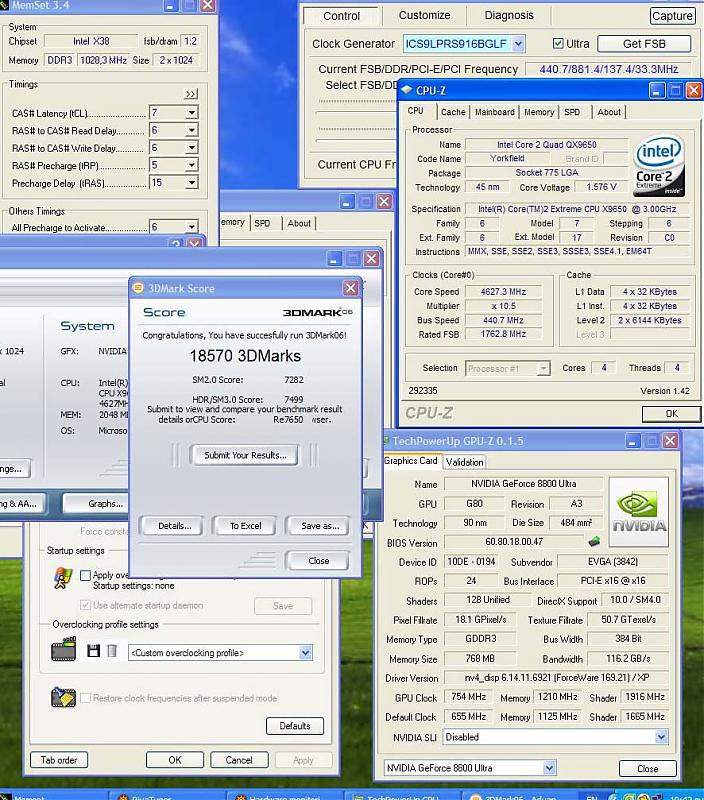Click the Defaults button in RivaTuner
The height and width of the screenshot is (800, 704).
pos(295,726)
